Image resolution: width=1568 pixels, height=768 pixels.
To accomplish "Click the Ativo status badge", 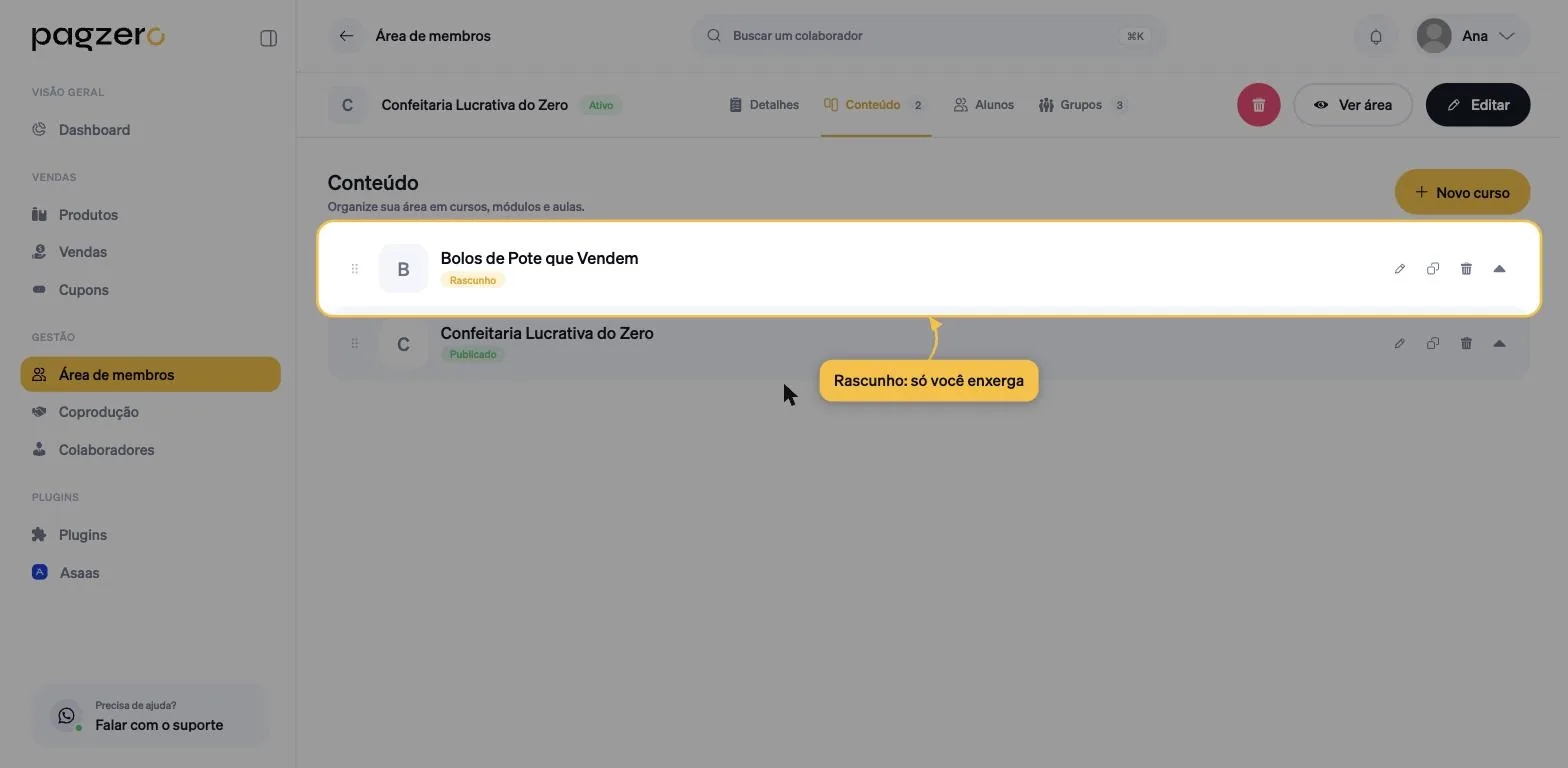I will (x=600, y=105).
